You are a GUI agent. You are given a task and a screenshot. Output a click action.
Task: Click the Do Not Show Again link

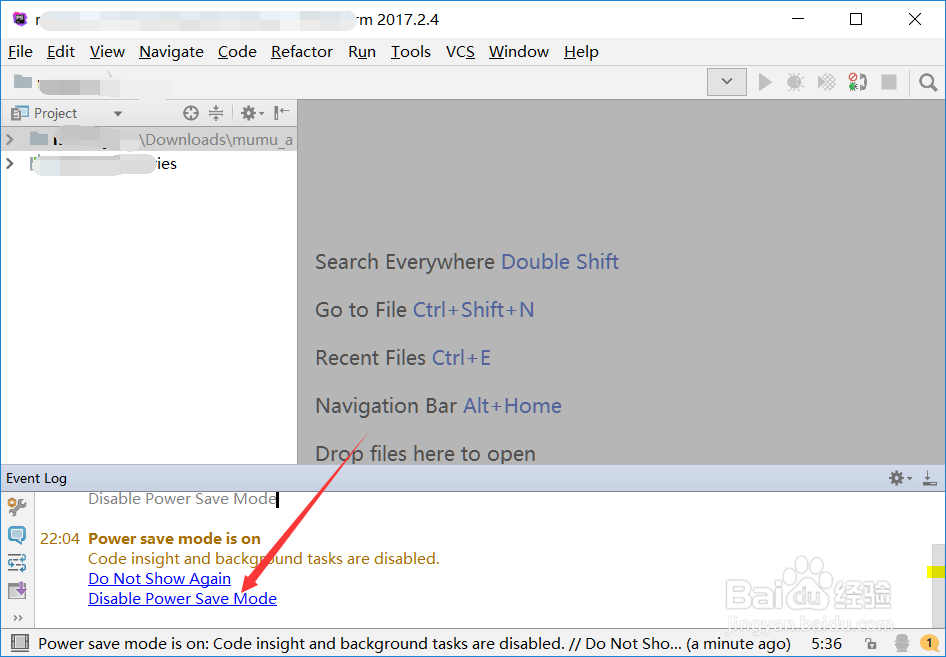coord(159,579)
